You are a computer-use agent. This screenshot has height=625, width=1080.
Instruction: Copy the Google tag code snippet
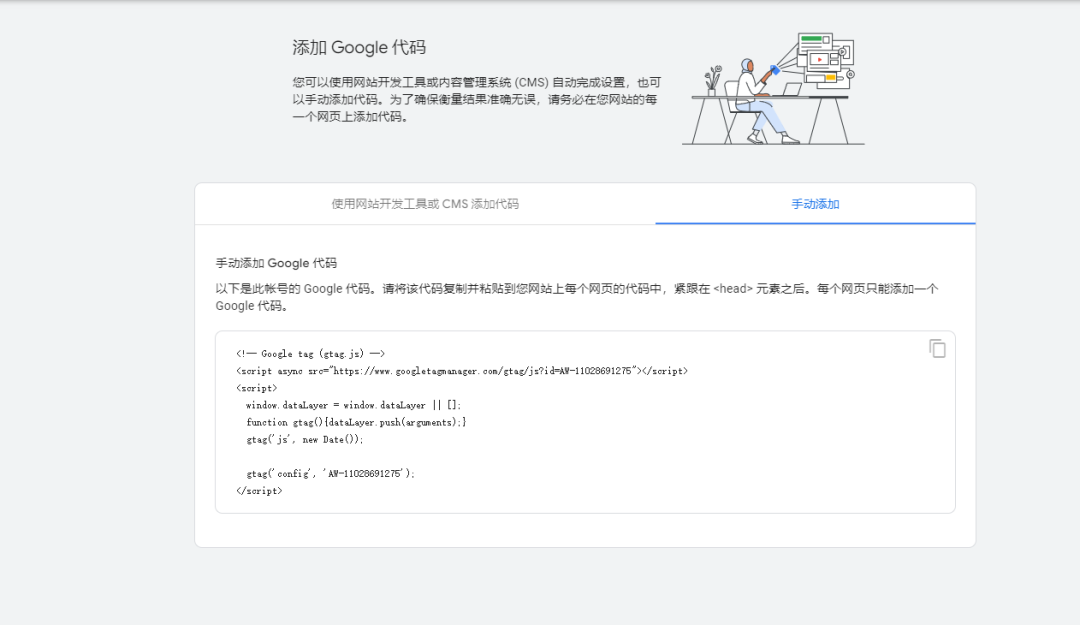tap(937, 349)
